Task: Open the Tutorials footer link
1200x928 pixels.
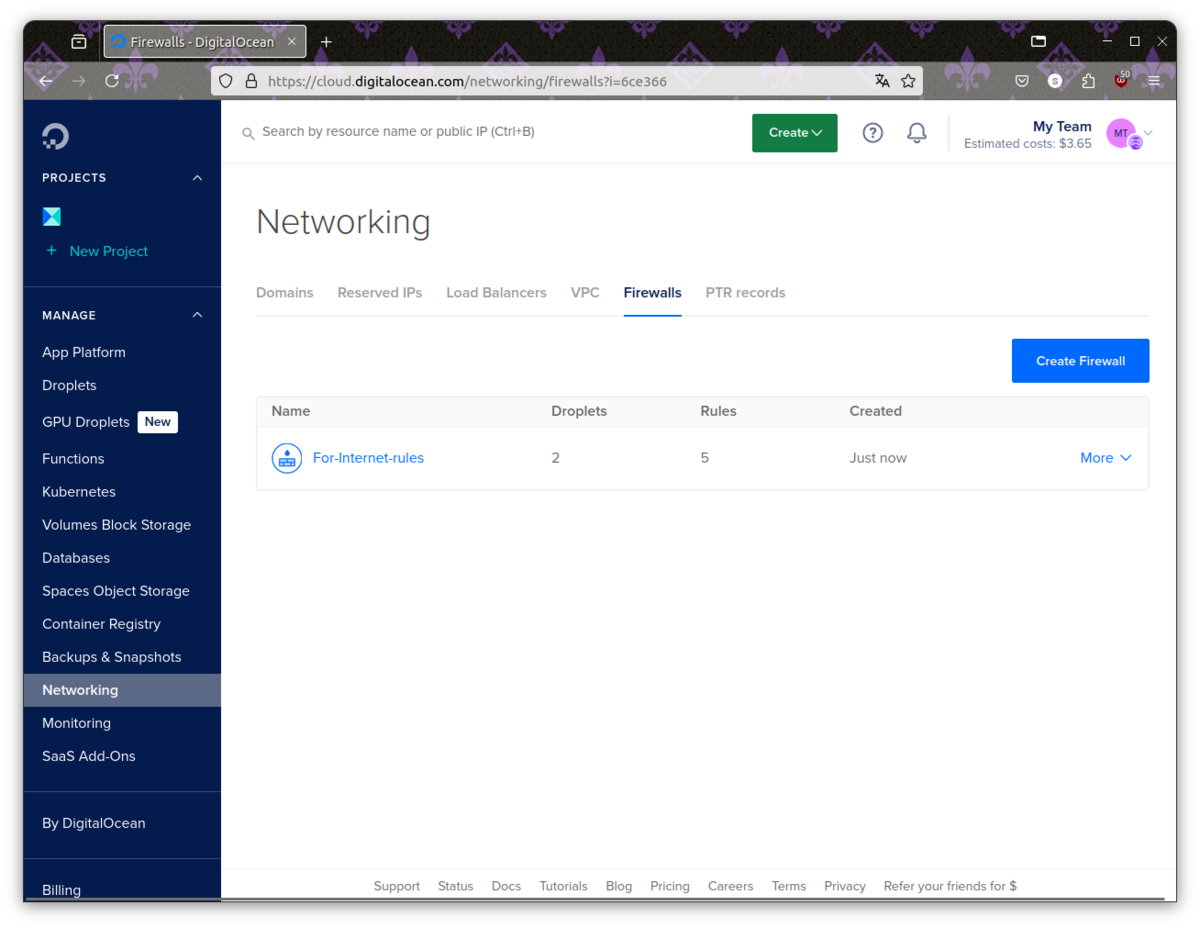Action: pyautogui.click(x=563, y=886)
